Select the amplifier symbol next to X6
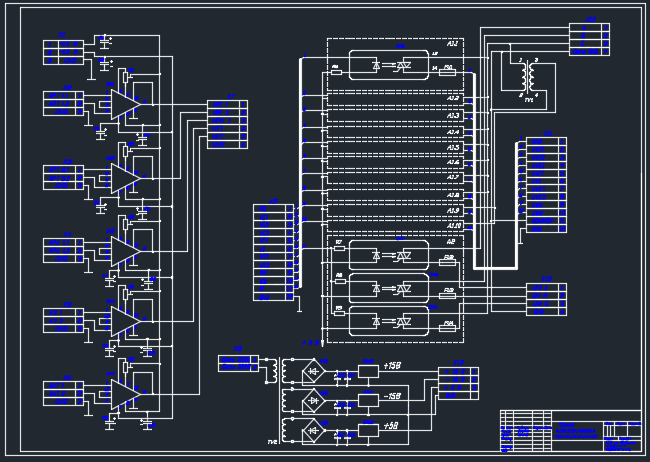 [x=125, y=394]
